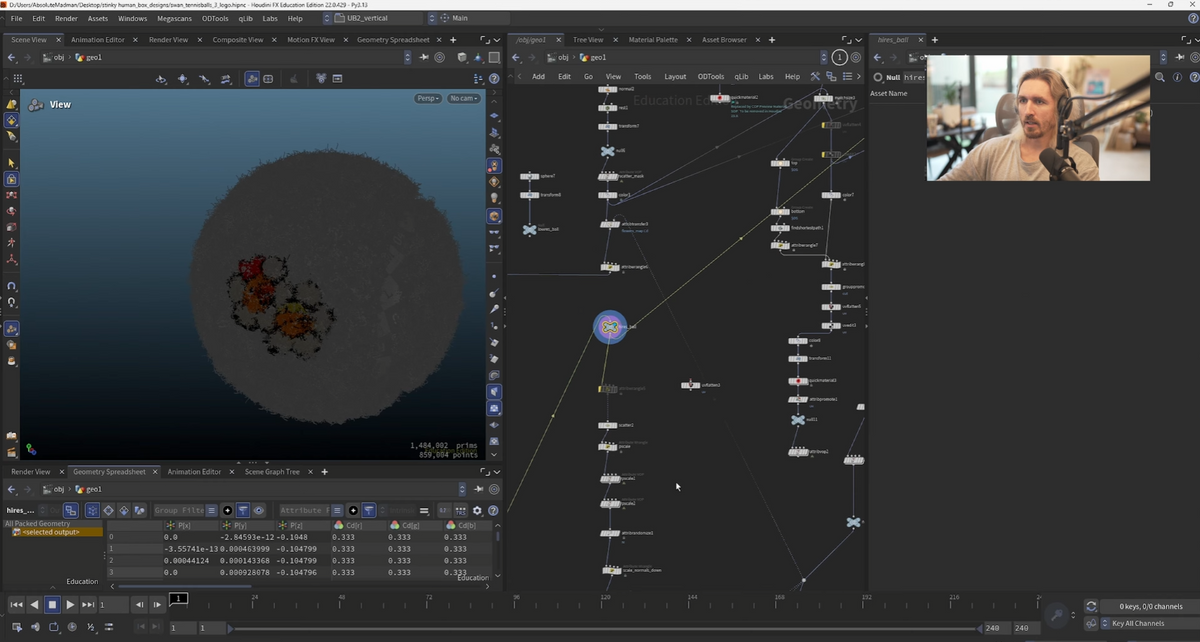
Task: Stop playback with the stop button
Action: (52, 605)
